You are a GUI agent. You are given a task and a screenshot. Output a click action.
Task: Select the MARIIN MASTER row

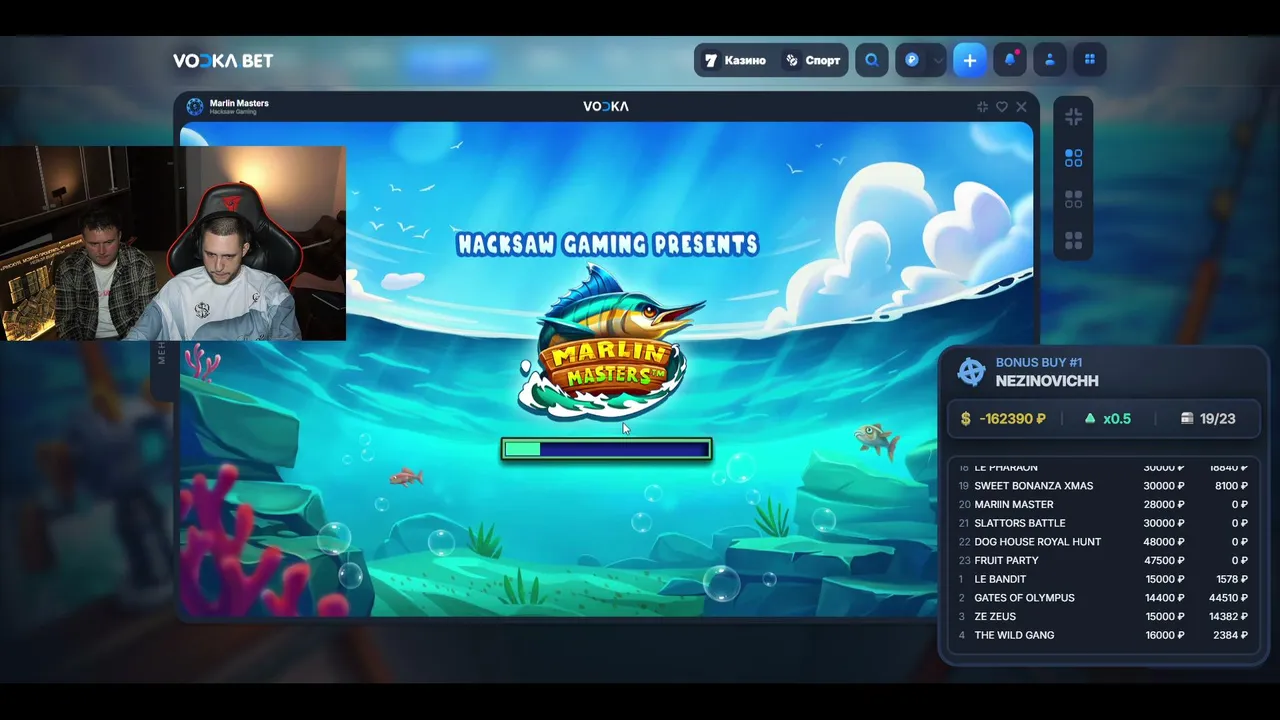tap(1104, 504)
